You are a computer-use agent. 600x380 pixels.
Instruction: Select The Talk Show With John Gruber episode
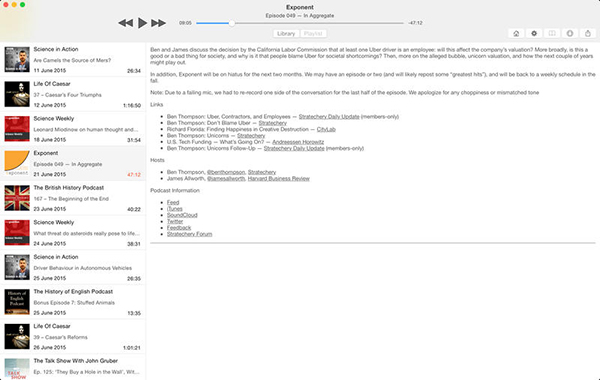(73, 367)
